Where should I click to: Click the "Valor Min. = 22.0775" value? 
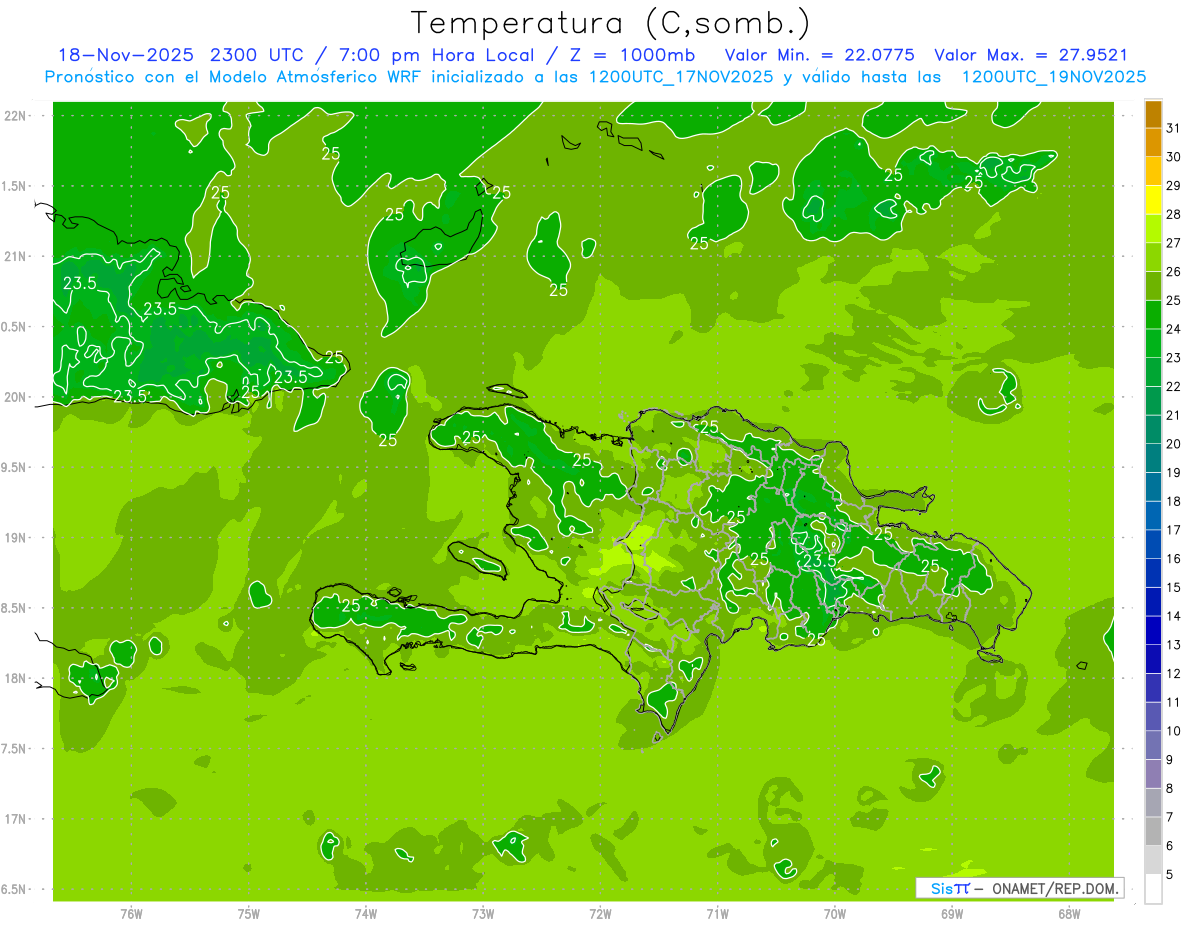click(819, 55)
